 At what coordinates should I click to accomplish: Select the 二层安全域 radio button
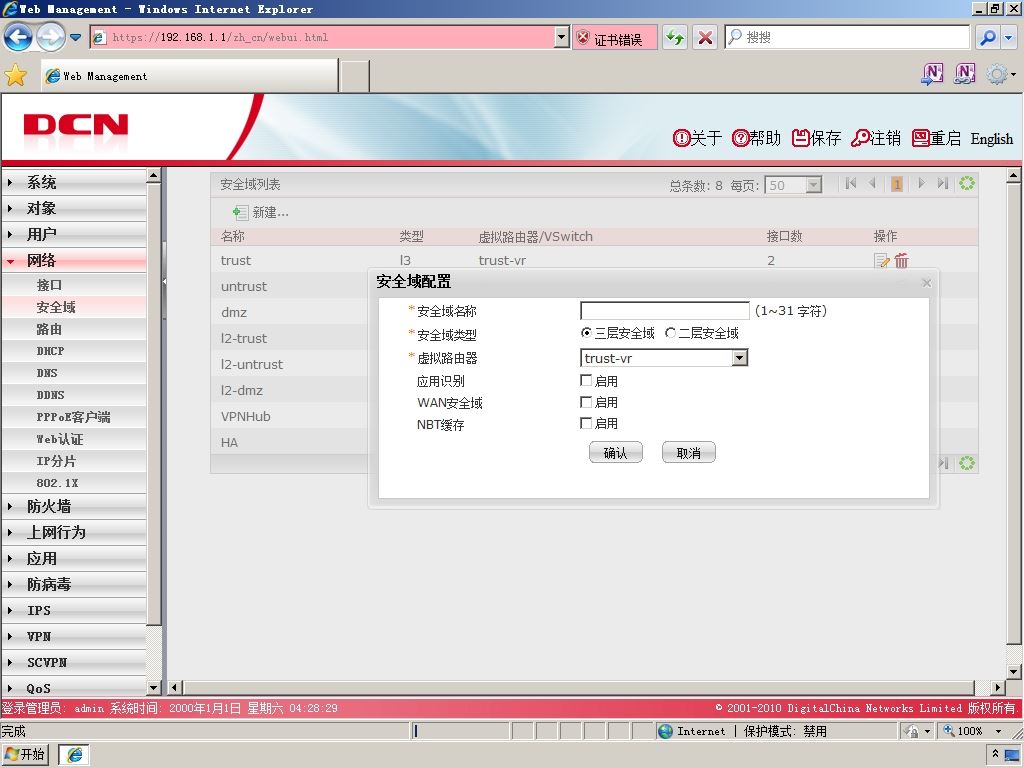pos(670,332)
